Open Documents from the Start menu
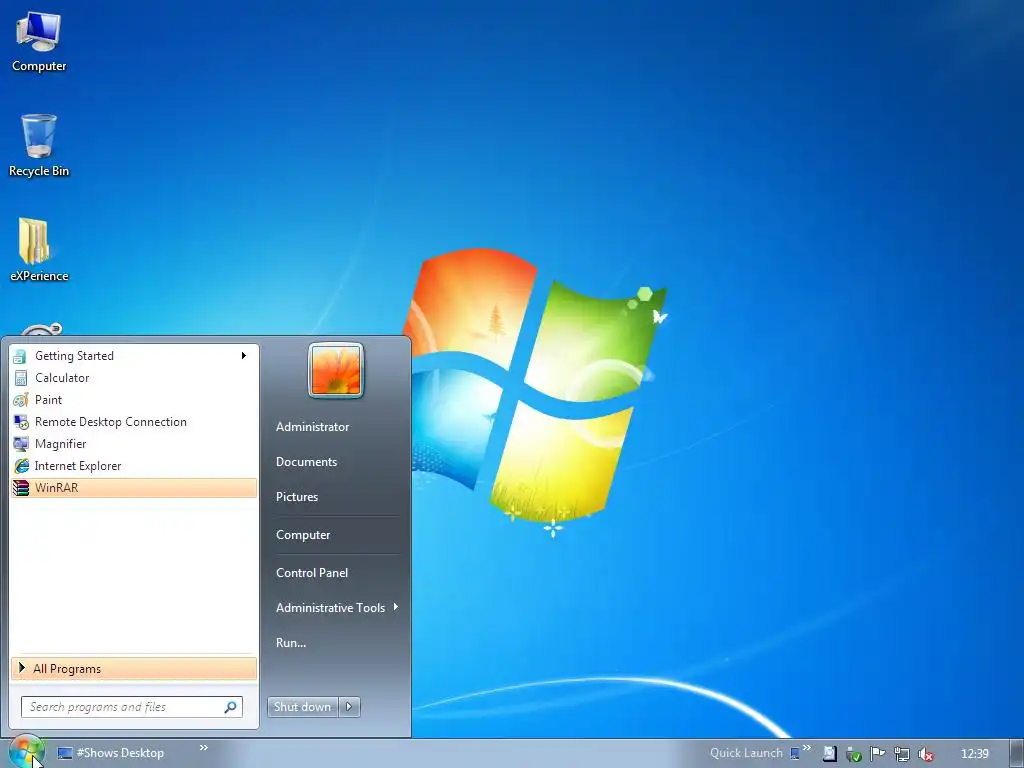 click(306, 462)
